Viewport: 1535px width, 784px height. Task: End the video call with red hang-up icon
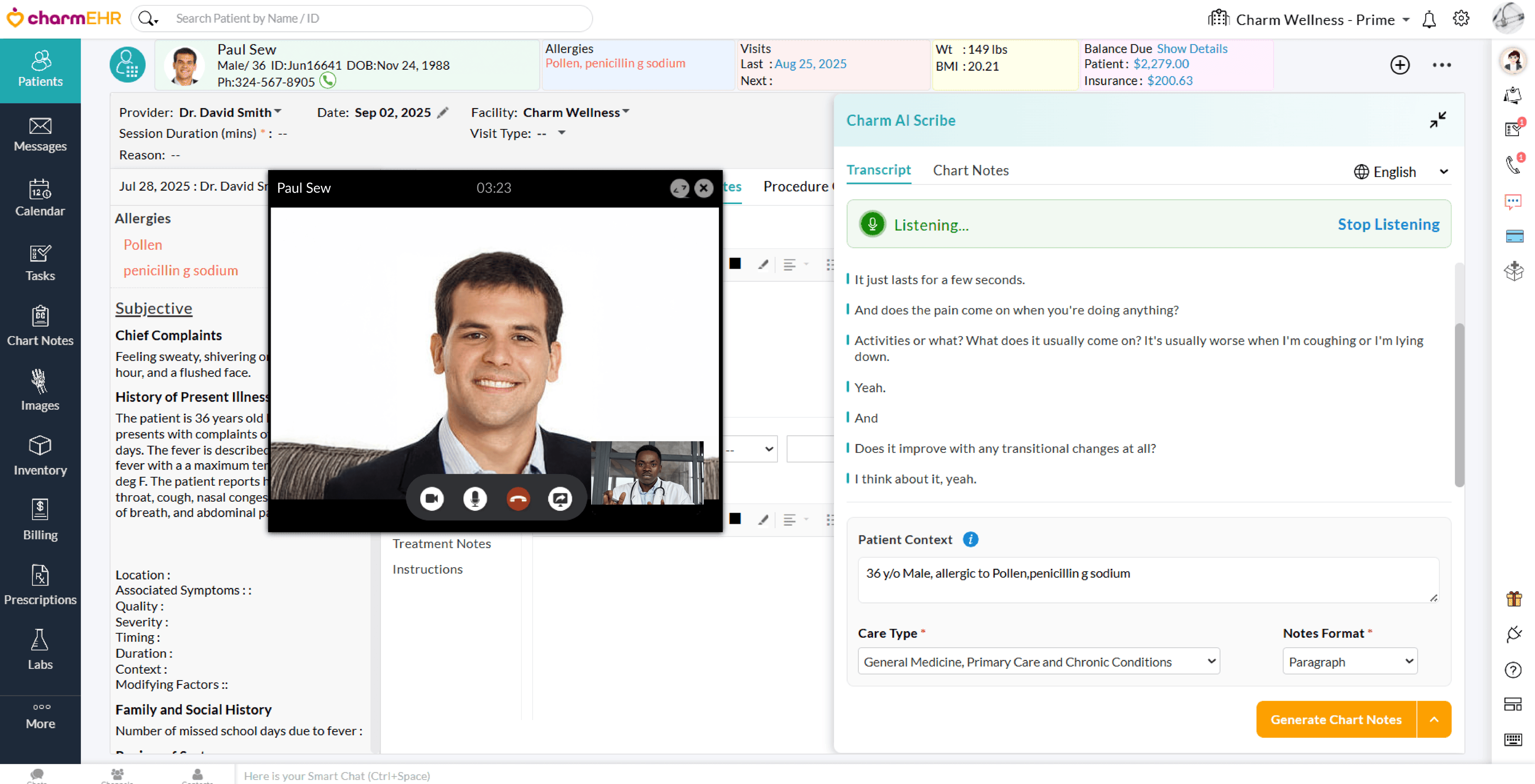click(517, 499)
